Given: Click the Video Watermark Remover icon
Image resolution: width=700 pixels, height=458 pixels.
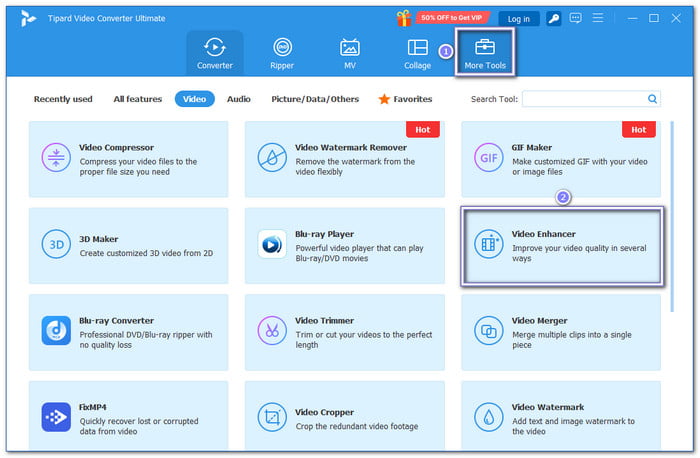Looking at the screenshot, I should point(272,158).
